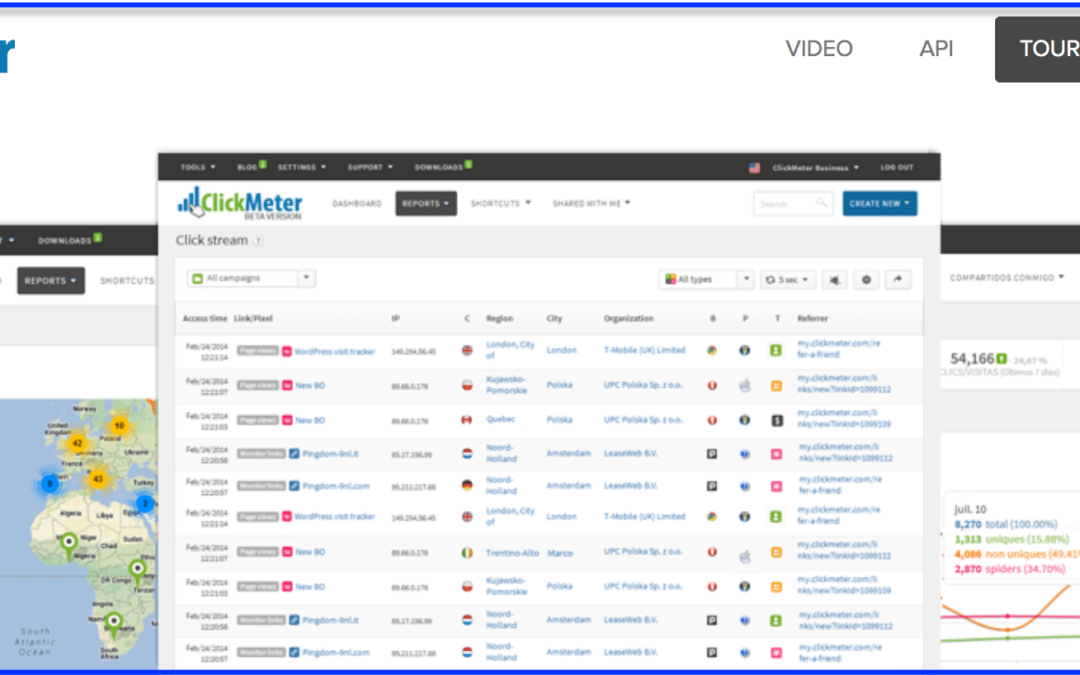Click orange type icon in Trentino-Alto row

click(776, 552)
